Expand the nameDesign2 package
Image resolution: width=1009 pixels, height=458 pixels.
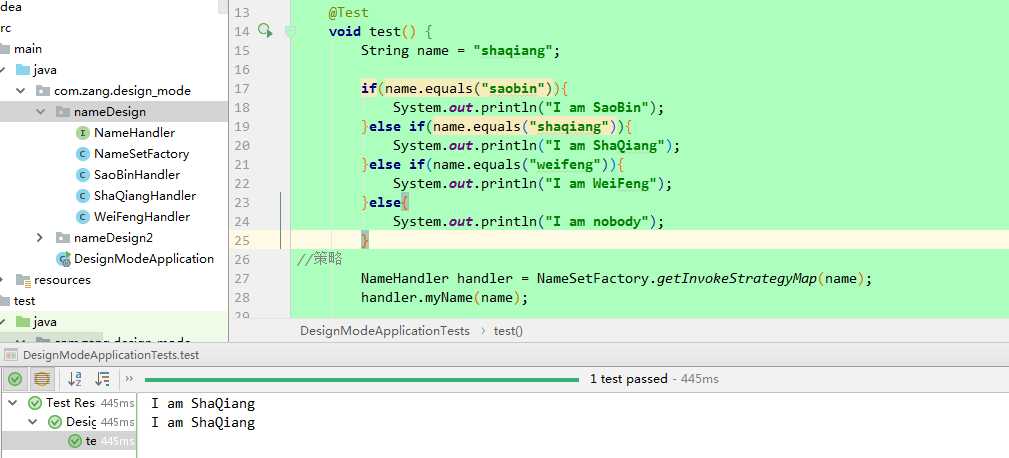(x=41, y=237)
